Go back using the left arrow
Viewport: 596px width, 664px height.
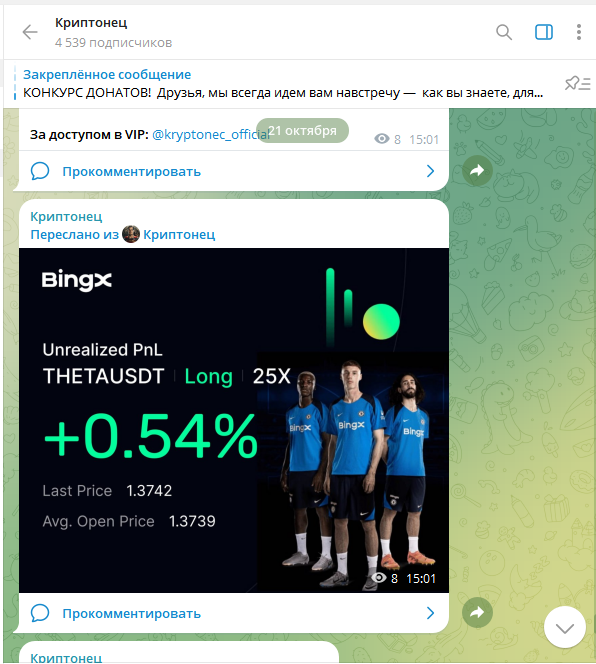pyautogui.click(x=30, y=32)
